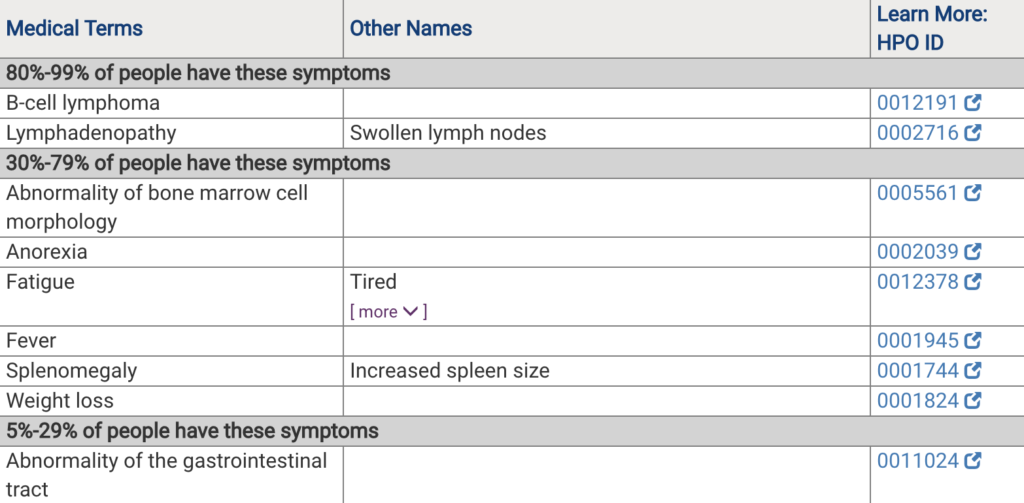1024x503 pixels.
Task: Click the Medical Terms column header
Action: click(x=74, y=28)
